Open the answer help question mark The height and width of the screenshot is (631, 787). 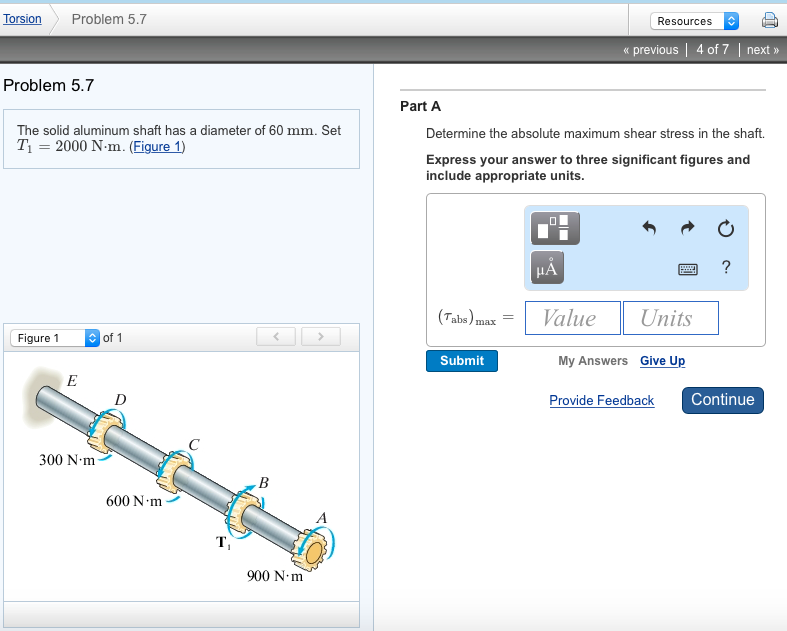[726, 267]
